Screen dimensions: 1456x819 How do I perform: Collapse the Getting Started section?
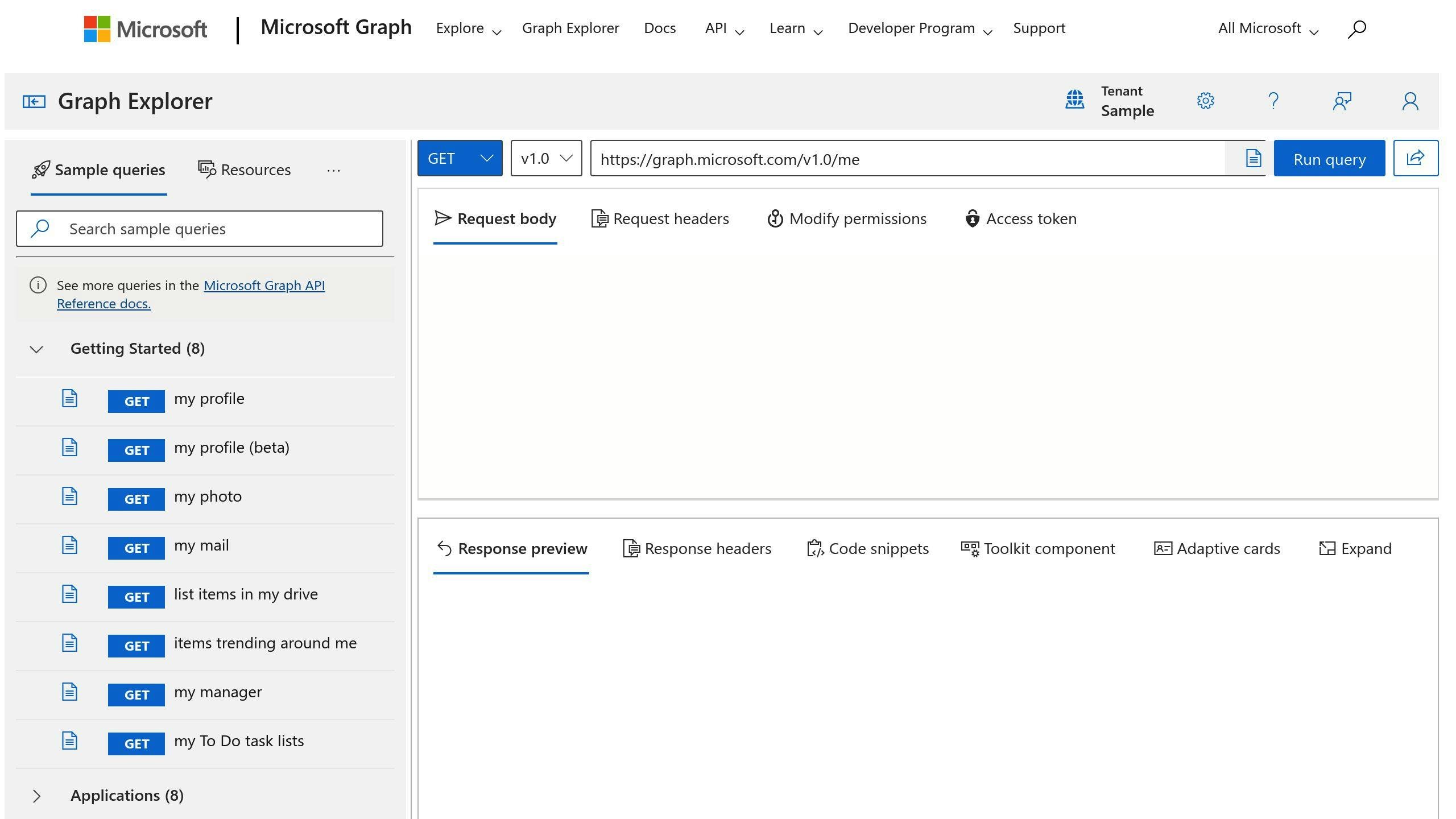(x=36, y=349)
